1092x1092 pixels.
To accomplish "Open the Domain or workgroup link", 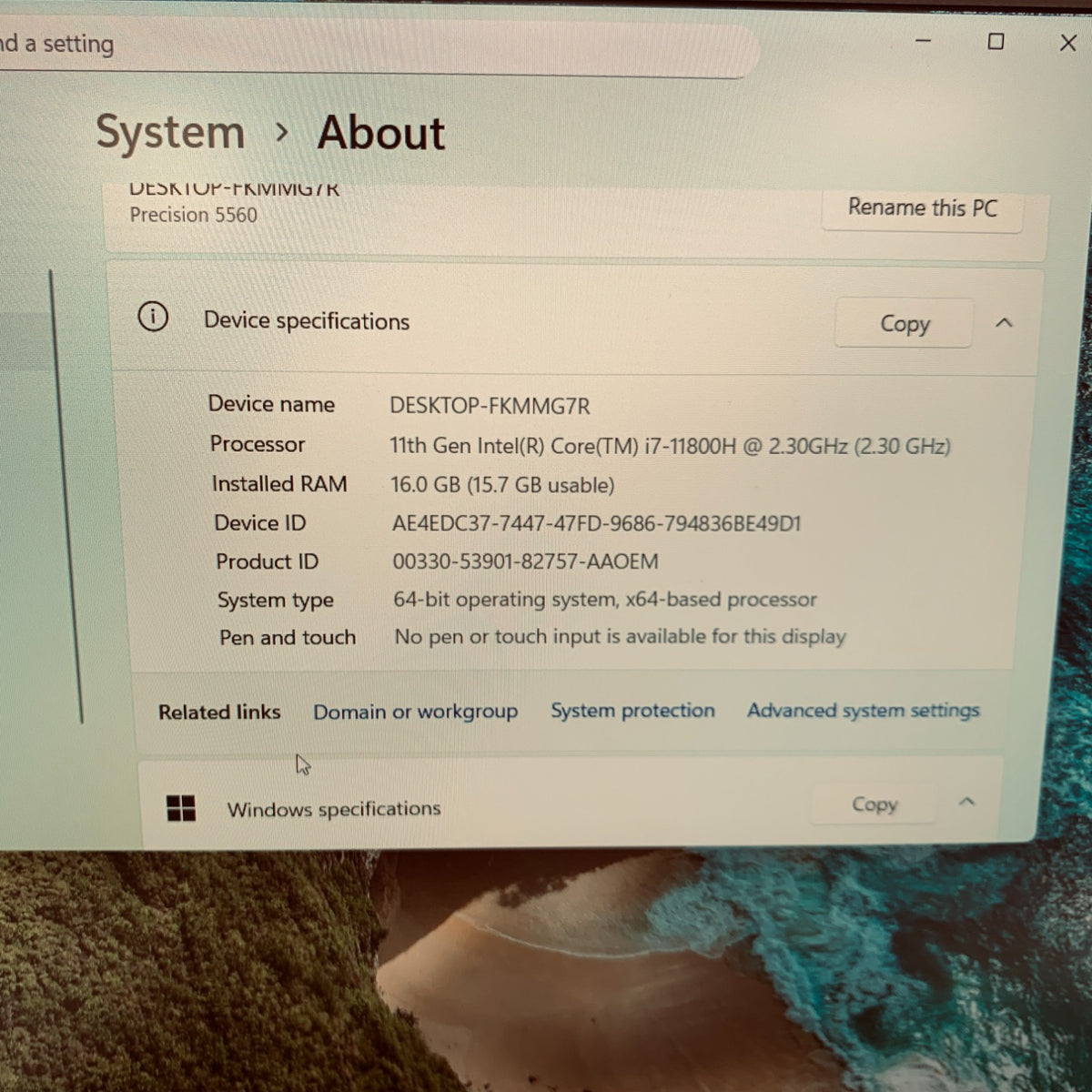I will 415,712.
